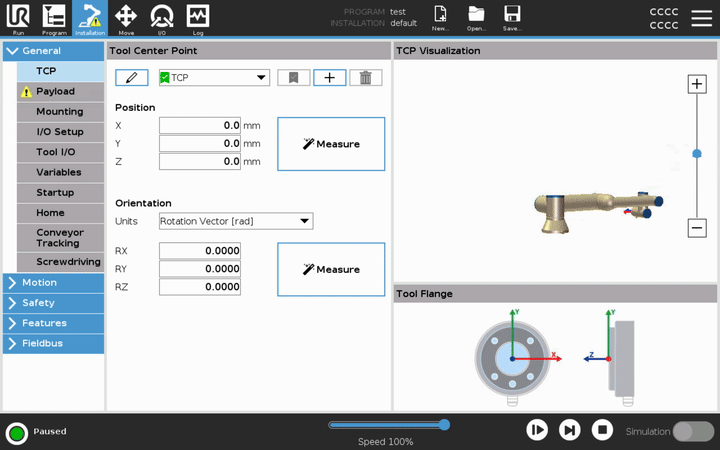The width and height of the screenshot is (720, 450).
Task: Open the TCP selection dropdown
Action: point(214,78)
